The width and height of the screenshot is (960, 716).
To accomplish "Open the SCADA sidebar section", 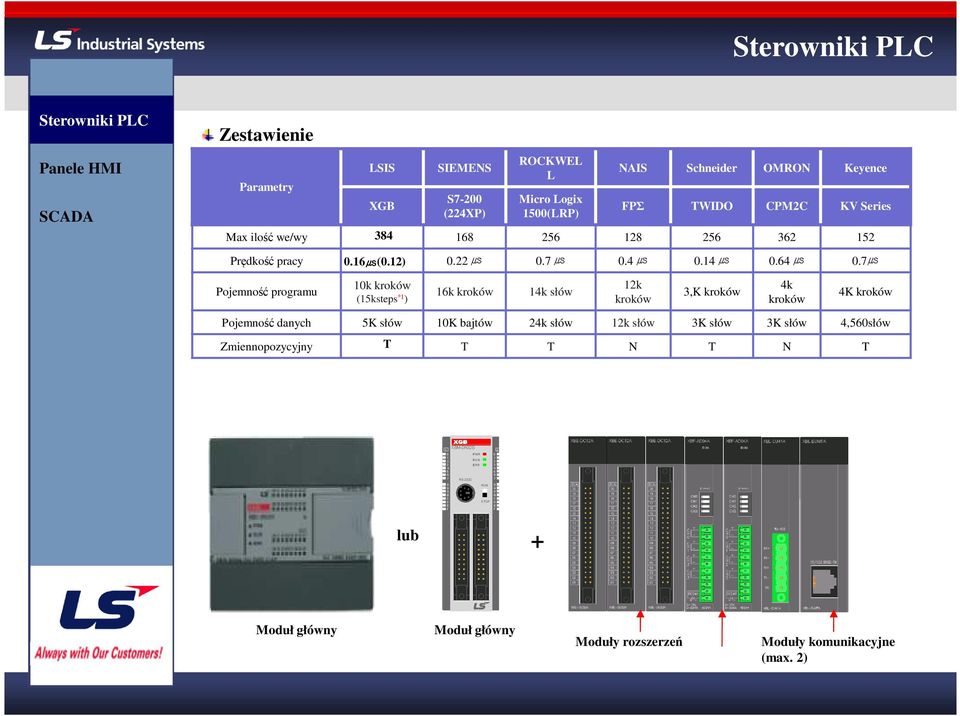I will [66, 216].
